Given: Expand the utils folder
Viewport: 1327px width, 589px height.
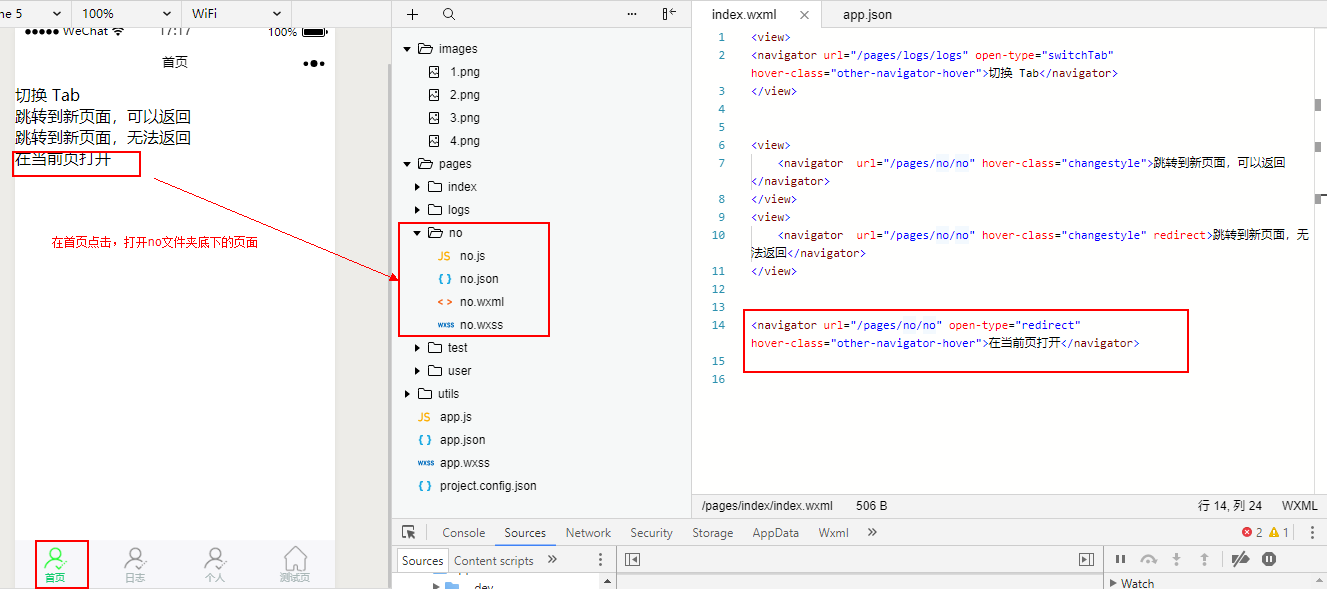Looking at the screenshot, I should point(407,394).
